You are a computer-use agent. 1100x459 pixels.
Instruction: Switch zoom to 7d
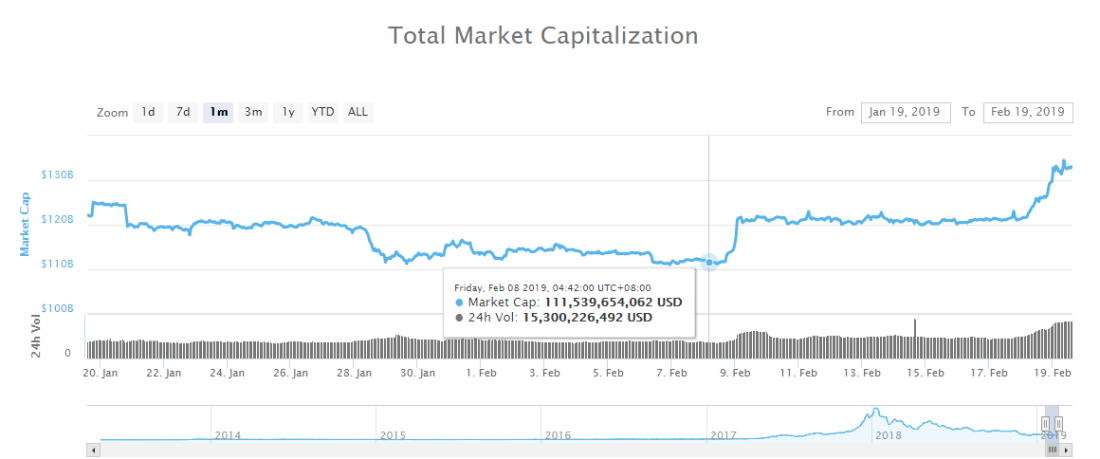coord(183,112)
